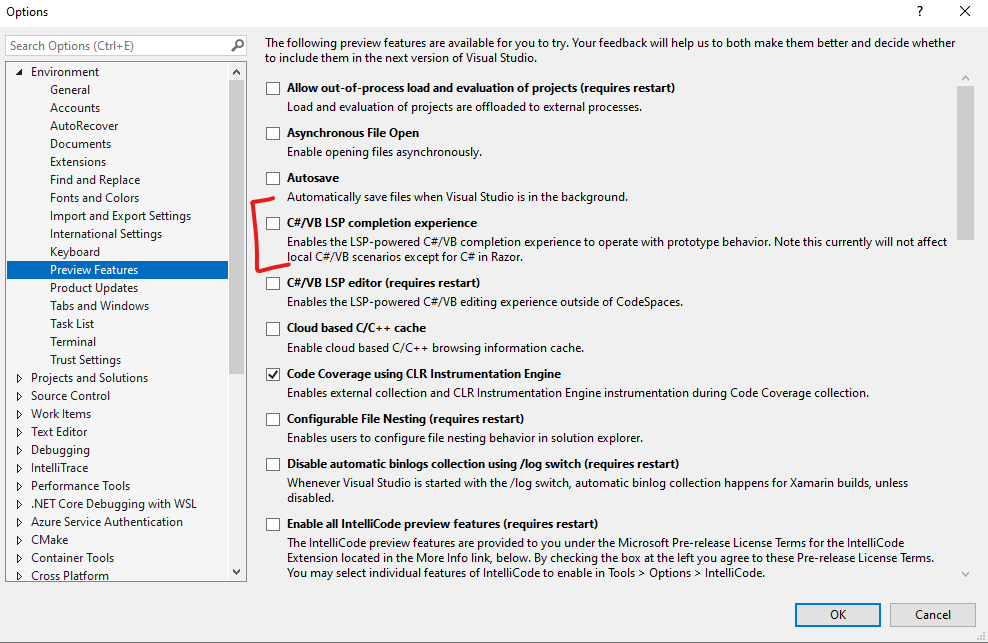Viewport: 988px width, 643px height.
Task: Uncheck Code Coverage using CLR Instrumentation Engine
Action: coord(273,374)
